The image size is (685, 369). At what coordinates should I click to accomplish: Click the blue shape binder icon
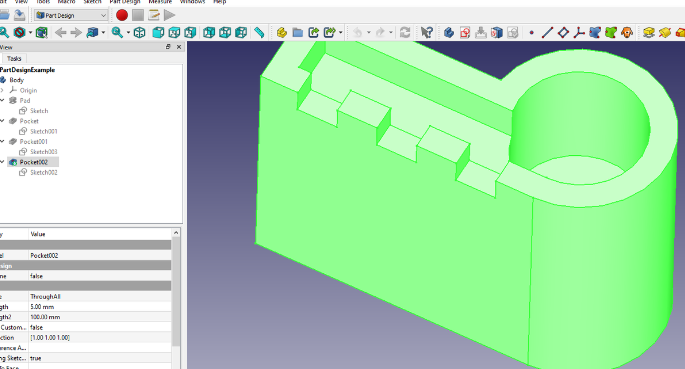click(595, 32)
